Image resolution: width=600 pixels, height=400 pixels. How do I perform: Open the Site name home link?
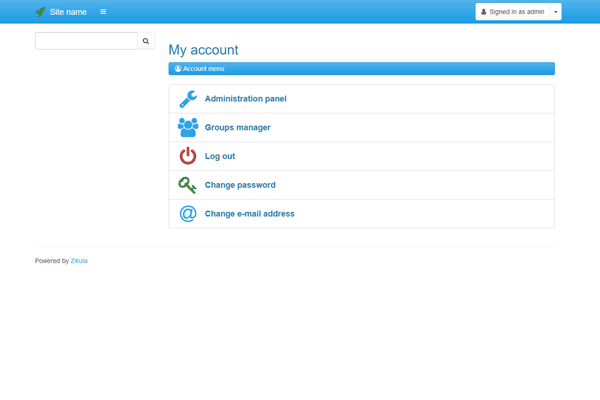pos(68,12)
